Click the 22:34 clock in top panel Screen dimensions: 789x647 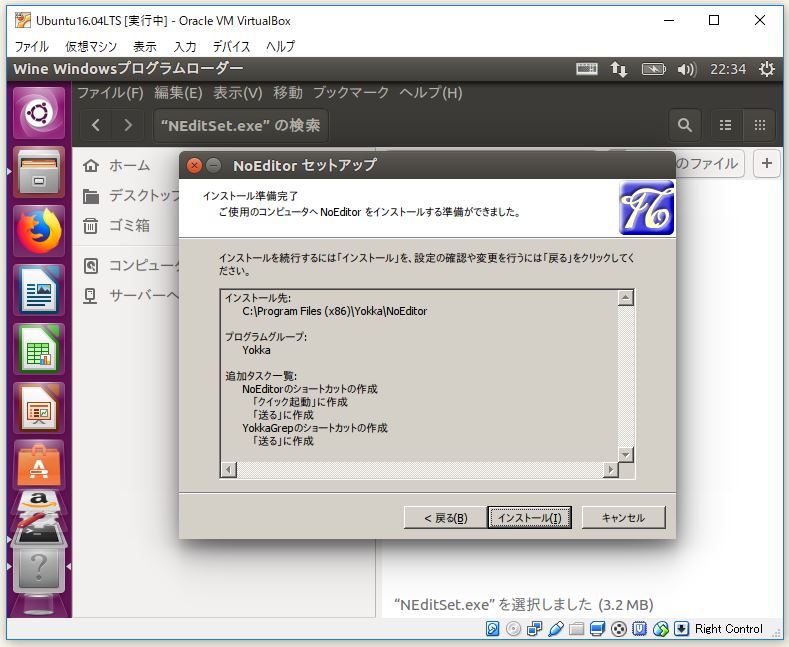[728, 69]
